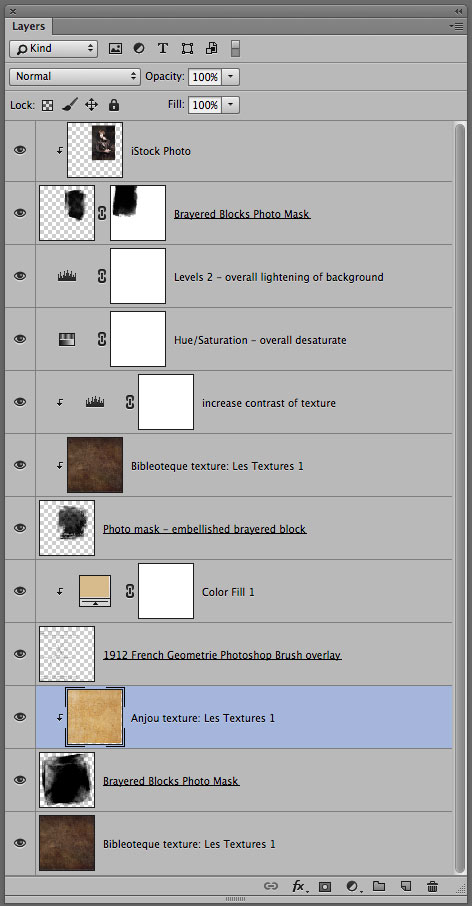472x906 pixels.
Task: Filter for type layers icon
Action: 163,49
